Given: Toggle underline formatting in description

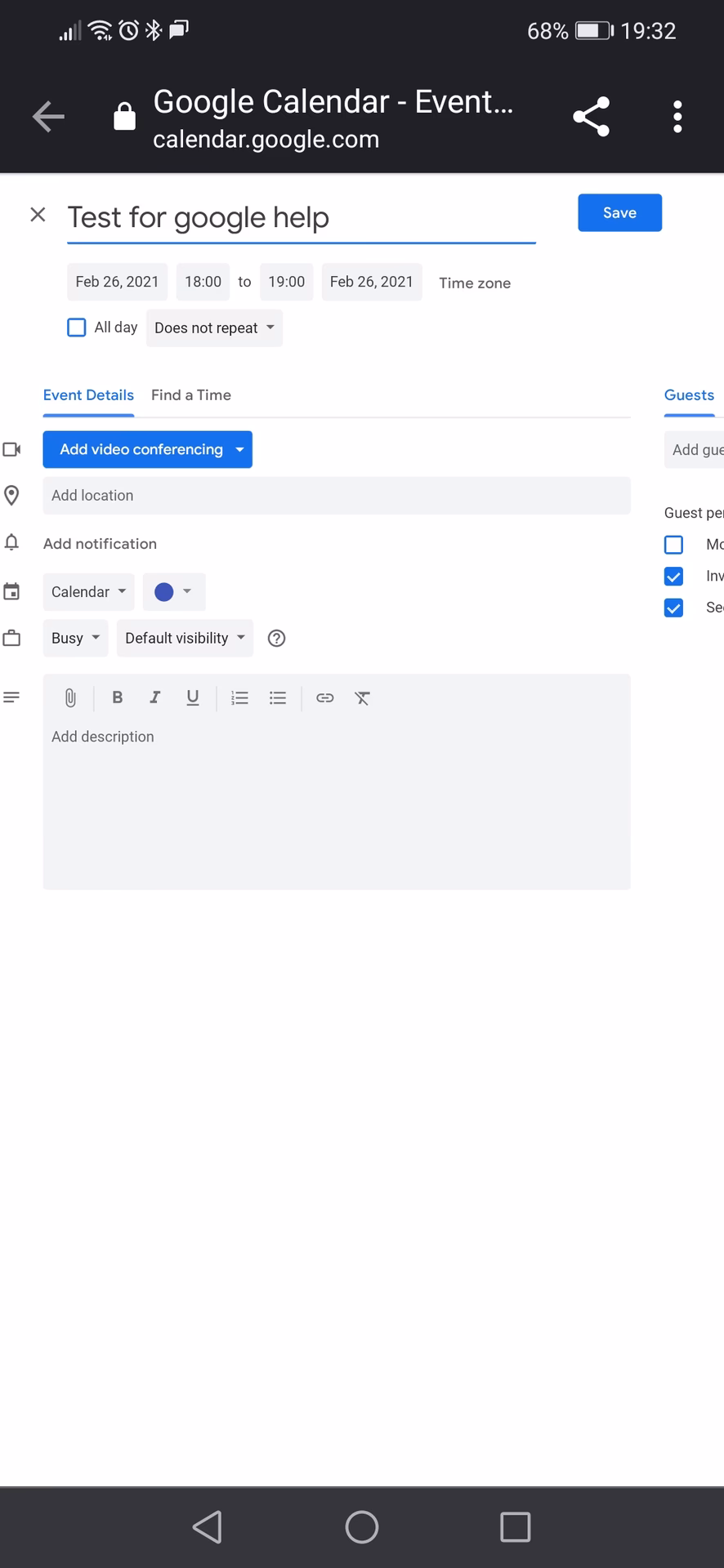Looking at the screenshot, I should (x=193, y=697).
